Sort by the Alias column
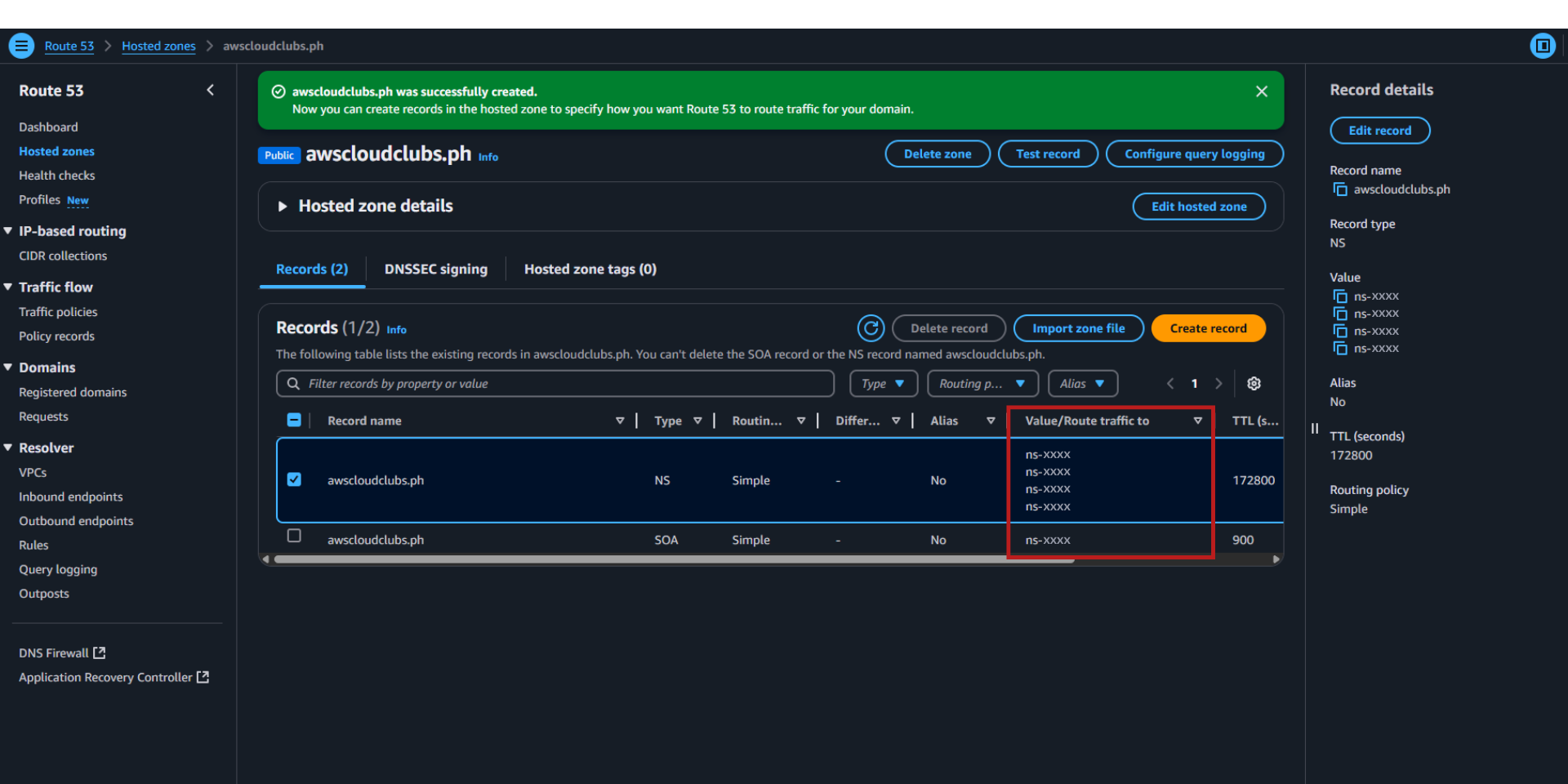This screenshot has width=1568, height=784. tap(991, 421)
